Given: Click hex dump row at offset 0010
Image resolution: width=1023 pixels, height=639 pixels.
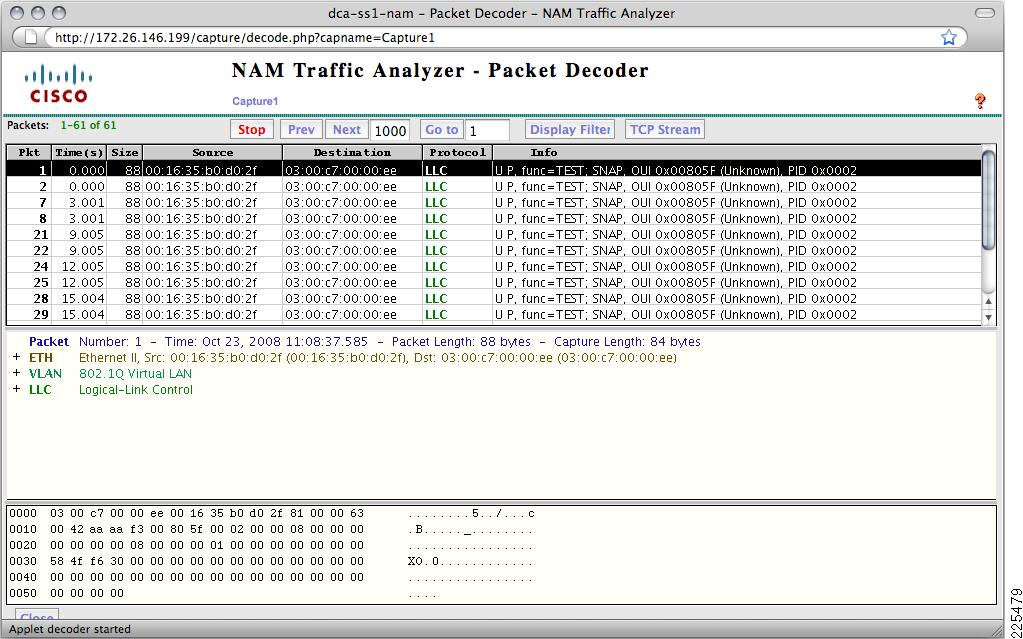Looking at the screenshot, I should coord(272,529).
